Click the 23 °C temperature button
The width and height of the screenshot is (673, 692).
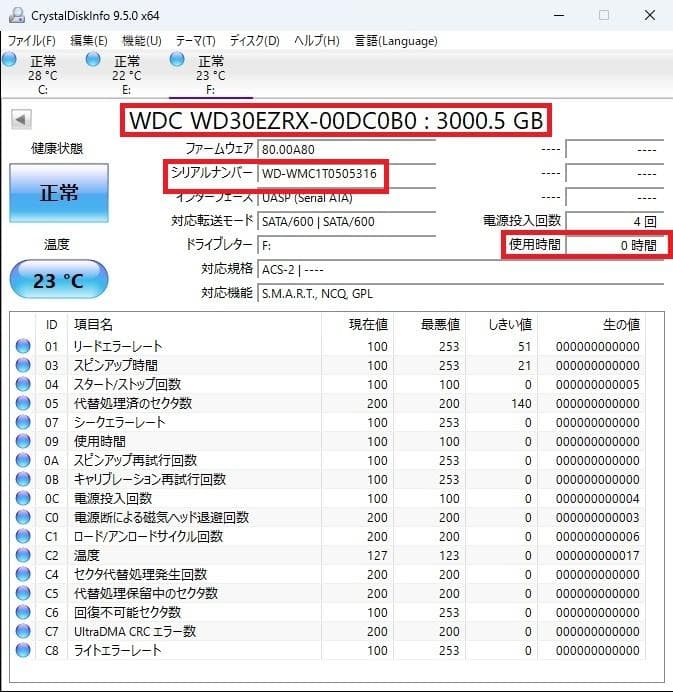[x=59, y=280]
